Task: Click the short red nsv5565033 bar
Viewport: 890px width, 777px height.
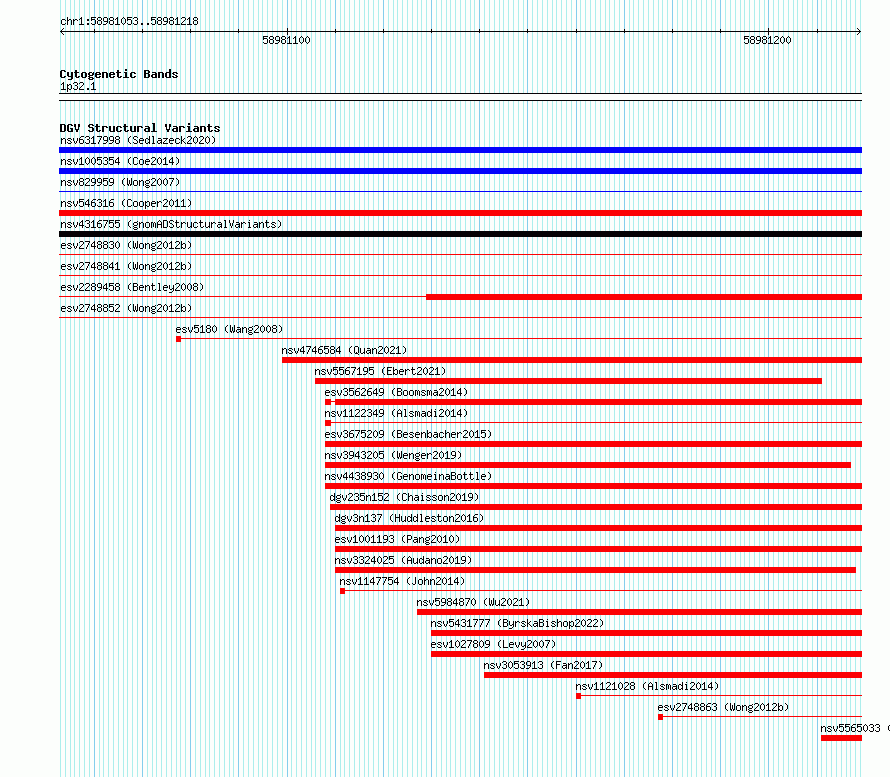Action: pyautogui.click(x=841, y=738)
